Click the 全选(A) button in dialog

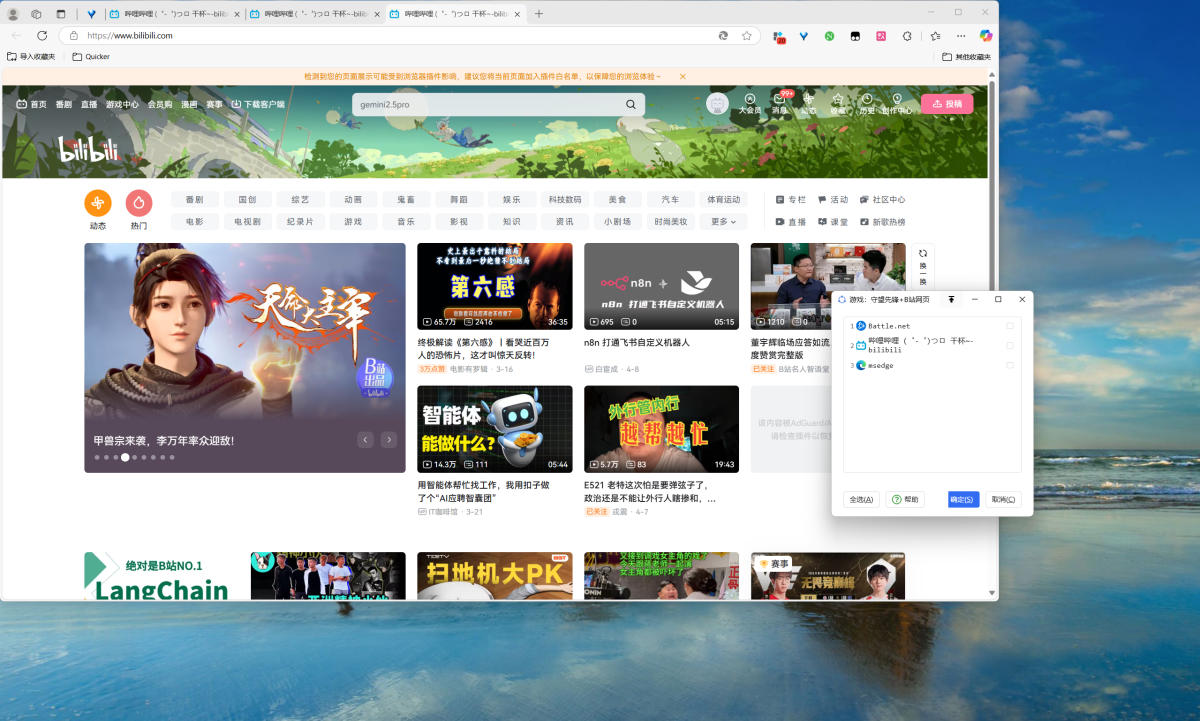tap(861, 499)
